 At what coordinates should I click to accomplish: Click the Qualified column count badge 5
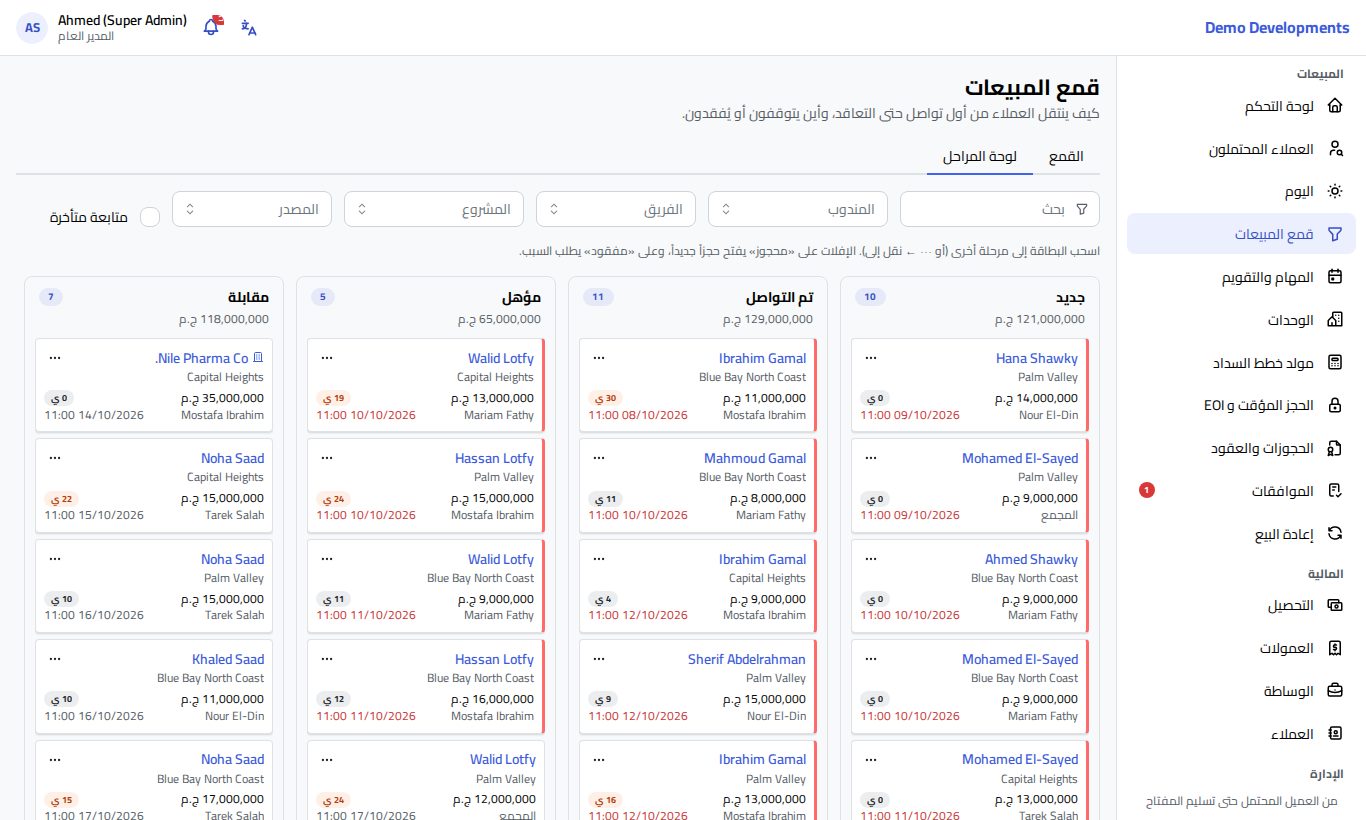324,297
